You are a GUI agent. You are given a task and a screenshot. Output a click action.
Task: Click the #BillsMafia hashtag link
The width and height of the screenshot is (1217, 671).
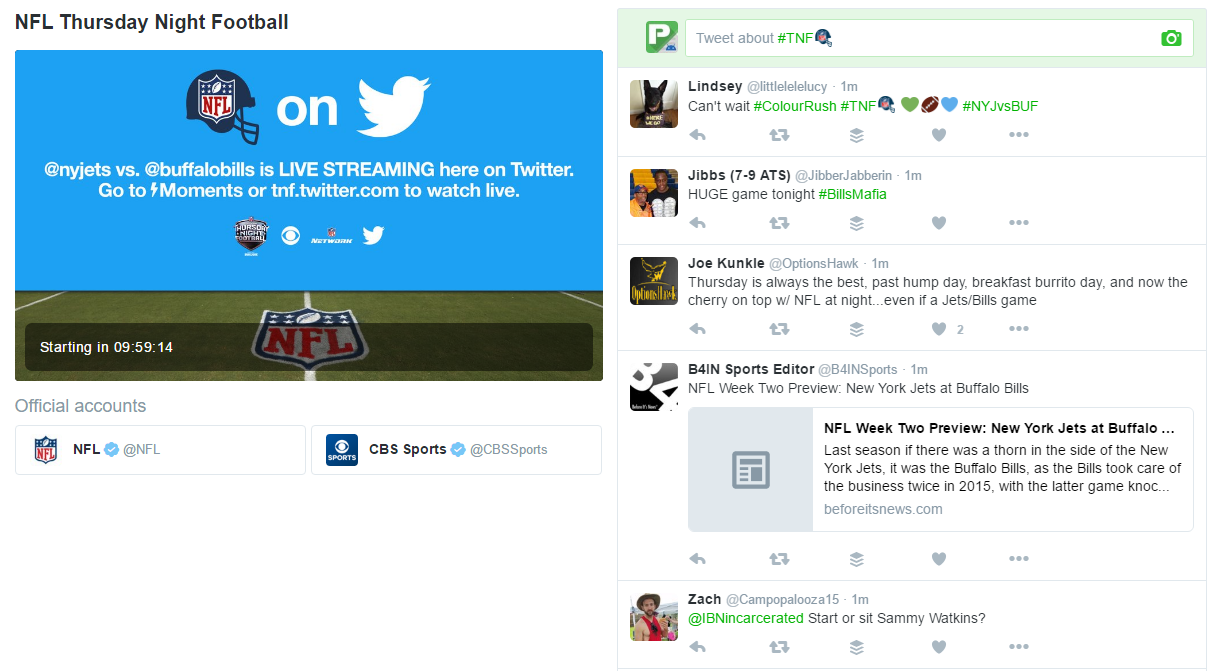point(852,194)
